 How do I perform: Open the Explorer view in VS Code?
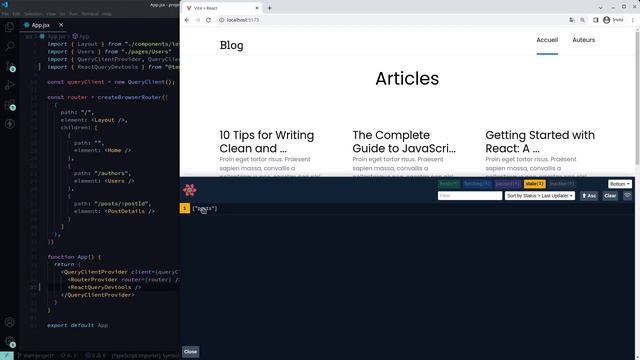[9, 27]
